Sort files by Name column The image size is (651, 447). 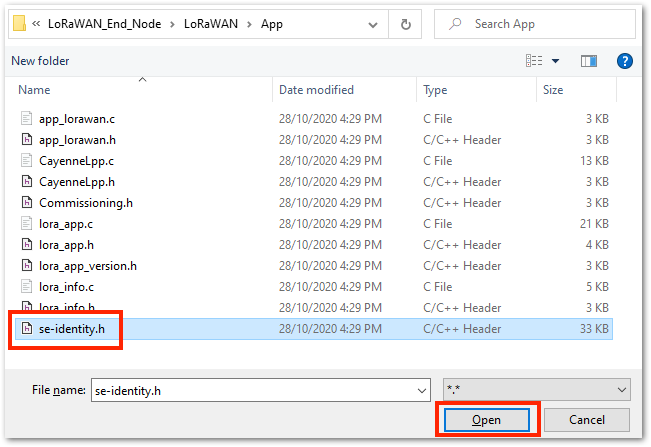(x=34, y=90)
